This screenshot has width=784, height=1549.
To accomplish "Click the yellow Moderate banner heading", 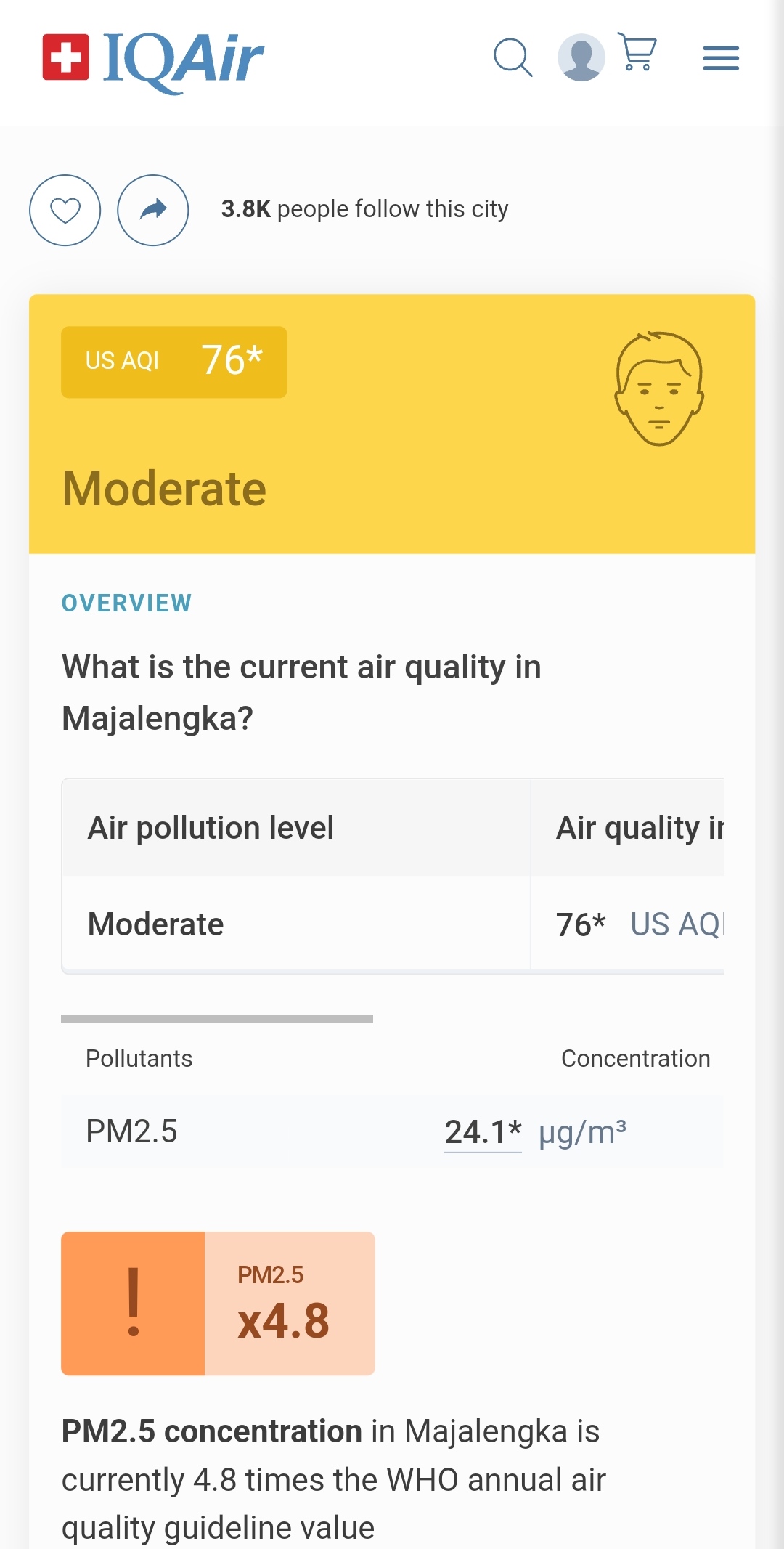I will tap(164, 489).
